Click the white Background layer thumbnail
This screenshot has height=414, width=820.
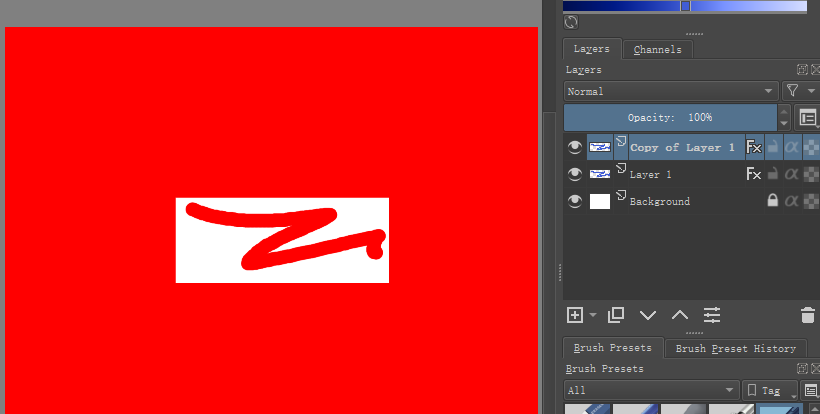point(600,201)
